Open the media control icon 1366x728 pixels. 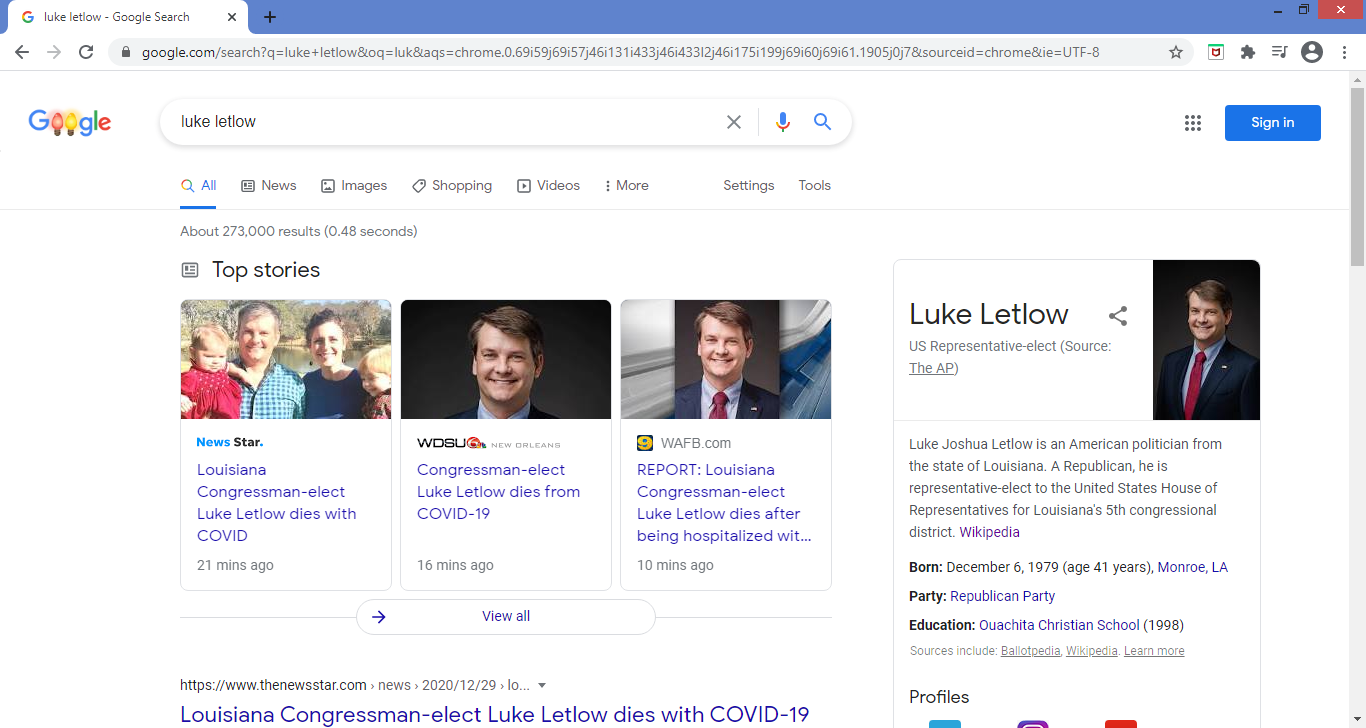coord(1279,52)
